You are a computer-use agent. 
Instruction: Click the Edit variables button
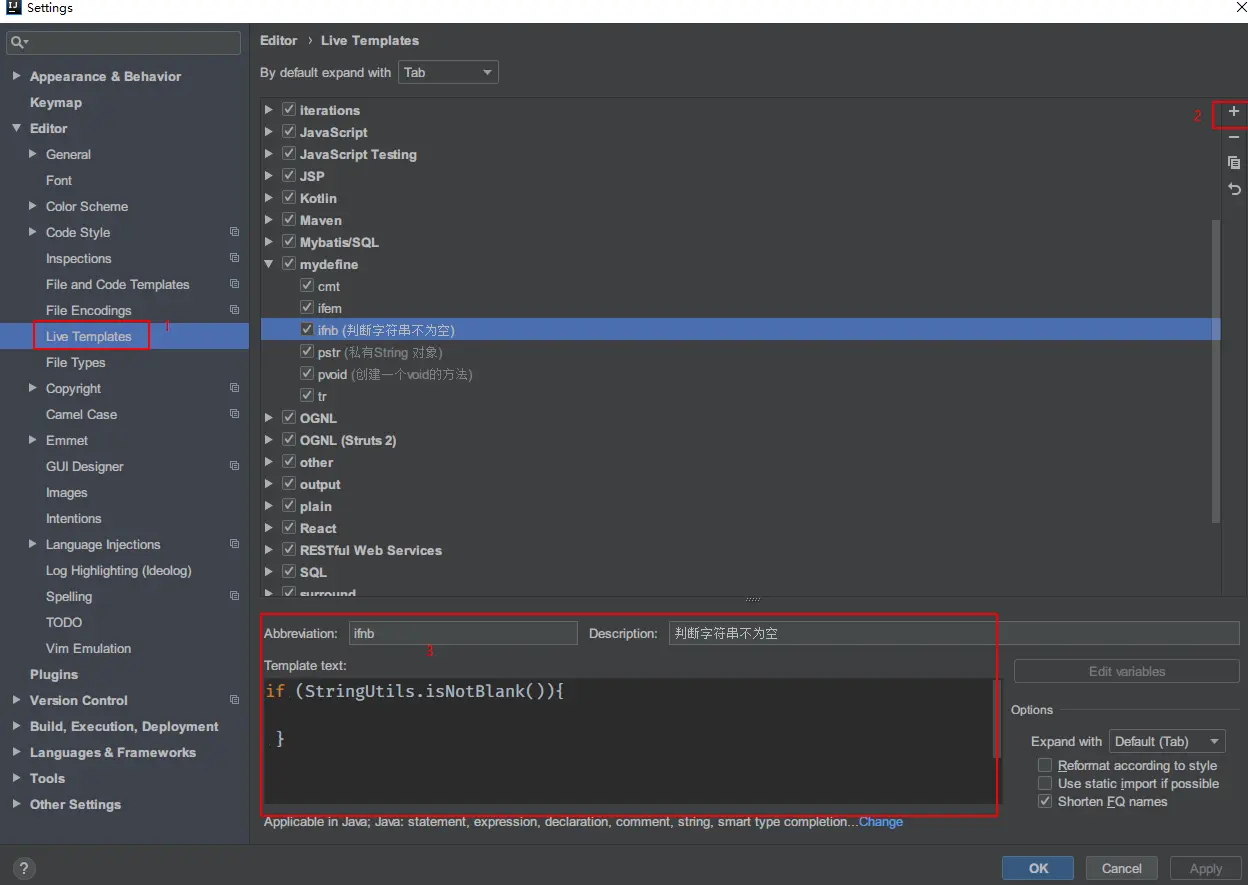pos(1127,671)
